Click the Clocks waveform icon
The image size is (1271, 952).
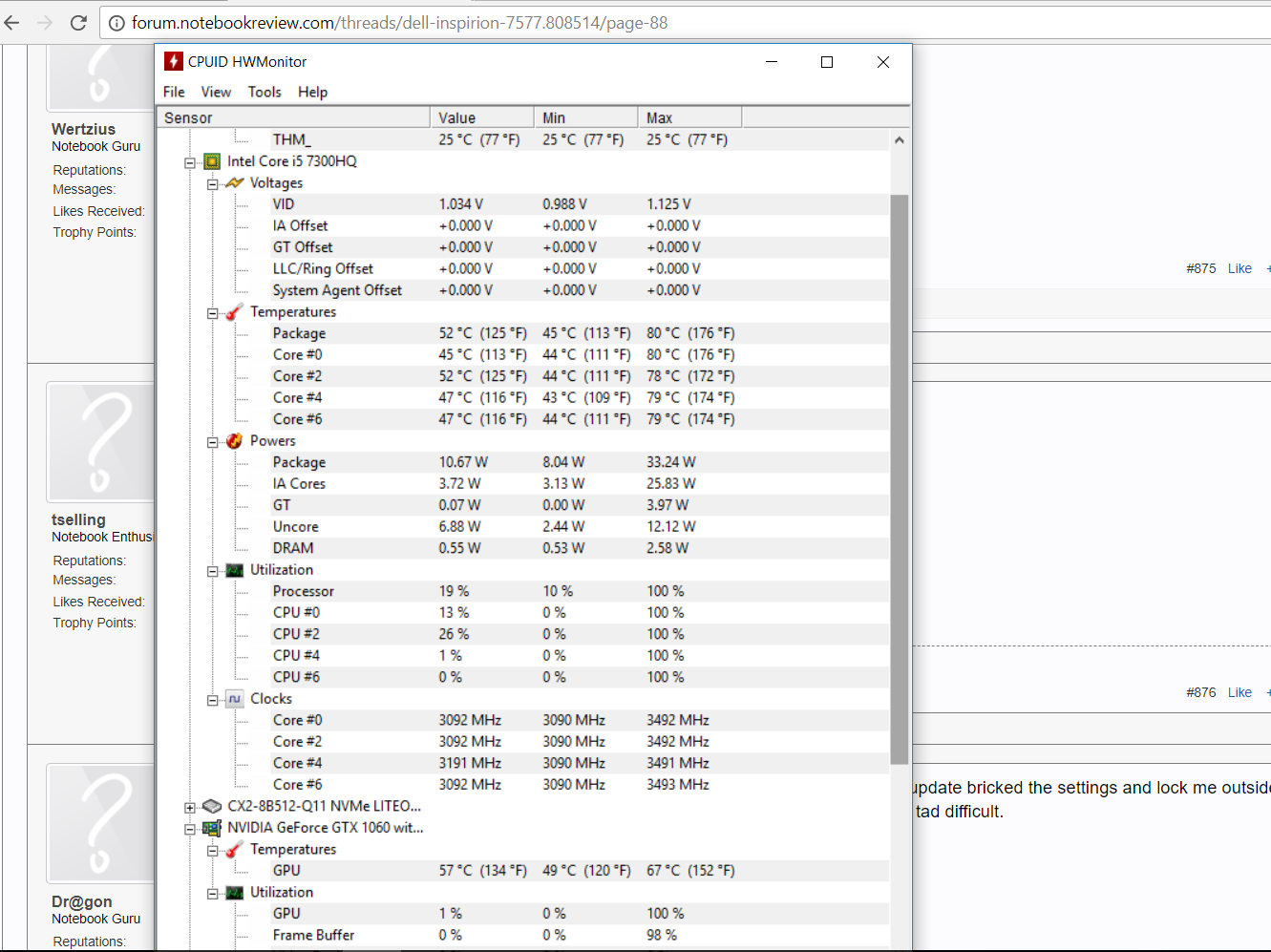tap(235, 699)
